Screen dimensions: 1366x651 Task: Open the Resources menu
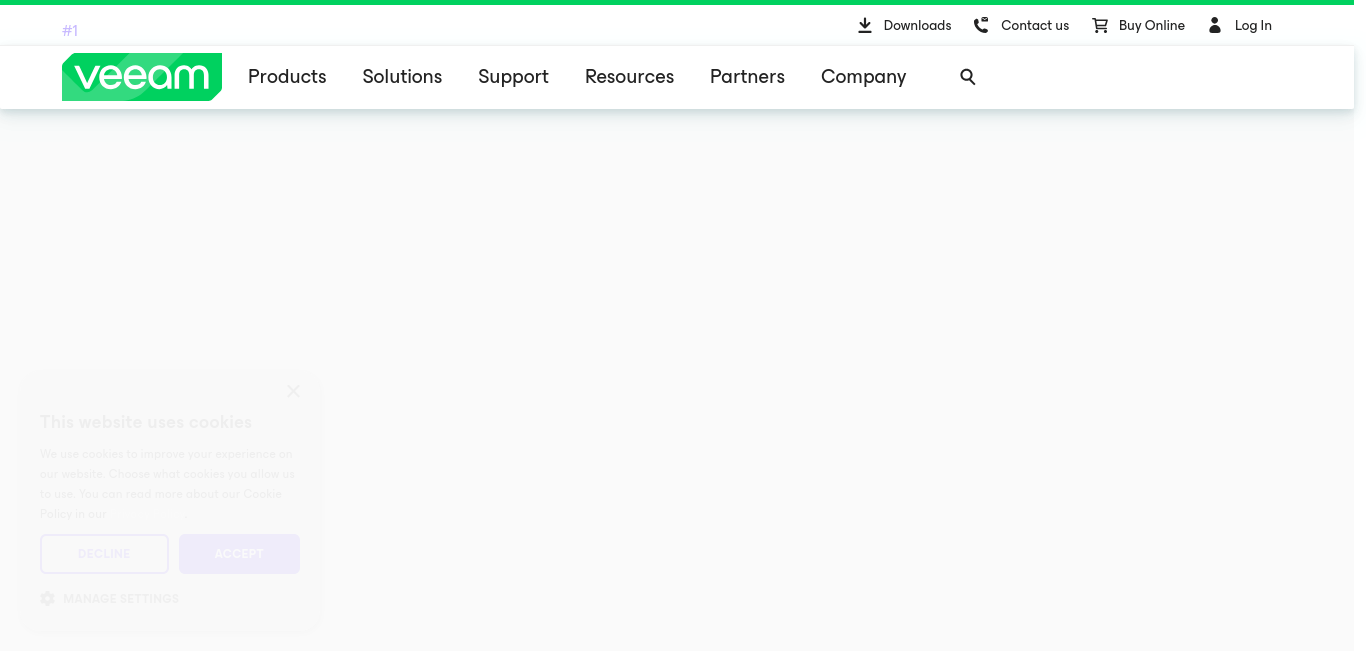[x=629, y=77]
